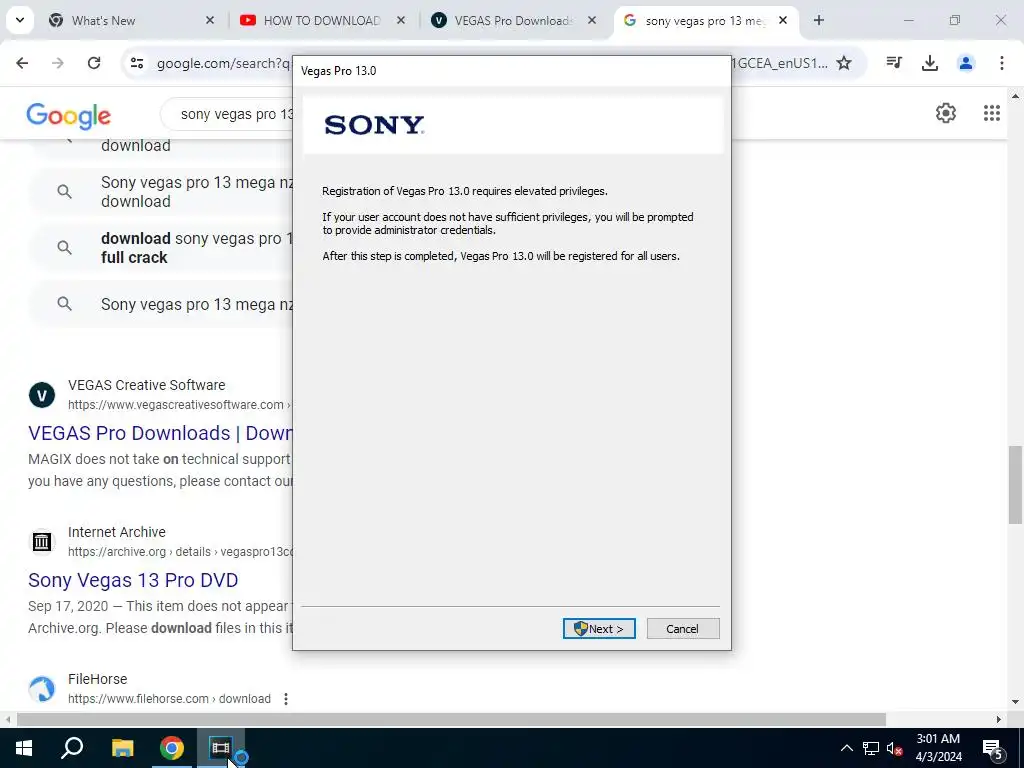Open network status tray icon
The image size is (1024, 768).
tap(871, 748)
